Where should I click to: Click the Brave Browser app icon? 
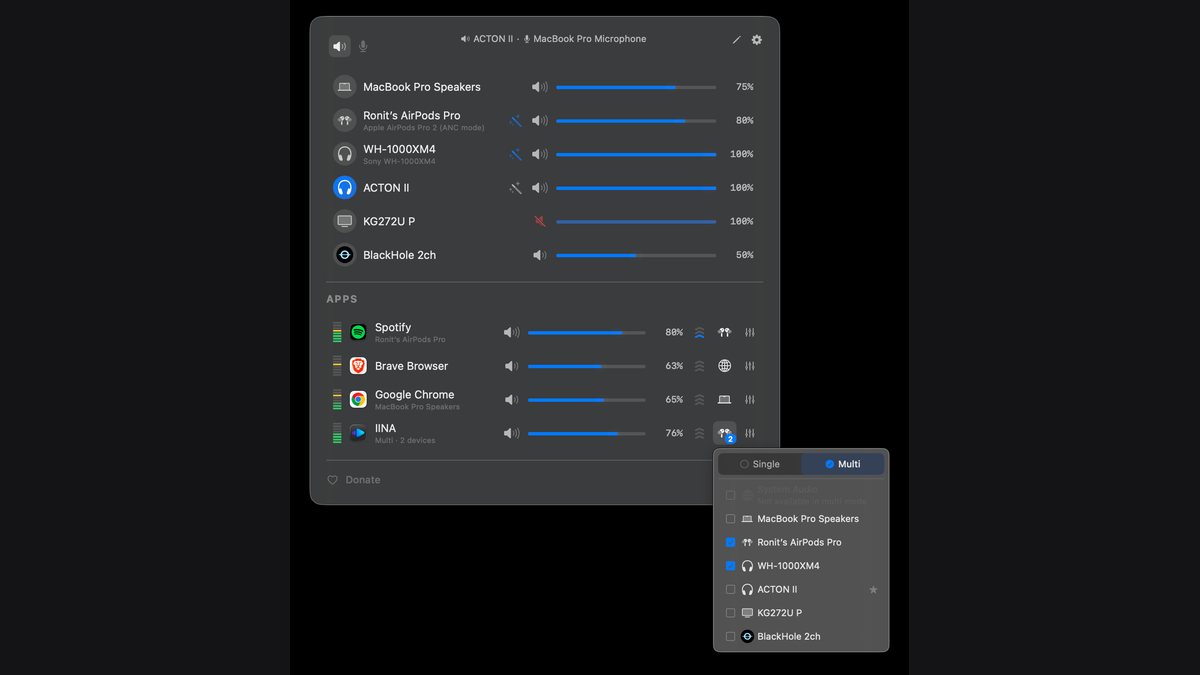(358, 366)
